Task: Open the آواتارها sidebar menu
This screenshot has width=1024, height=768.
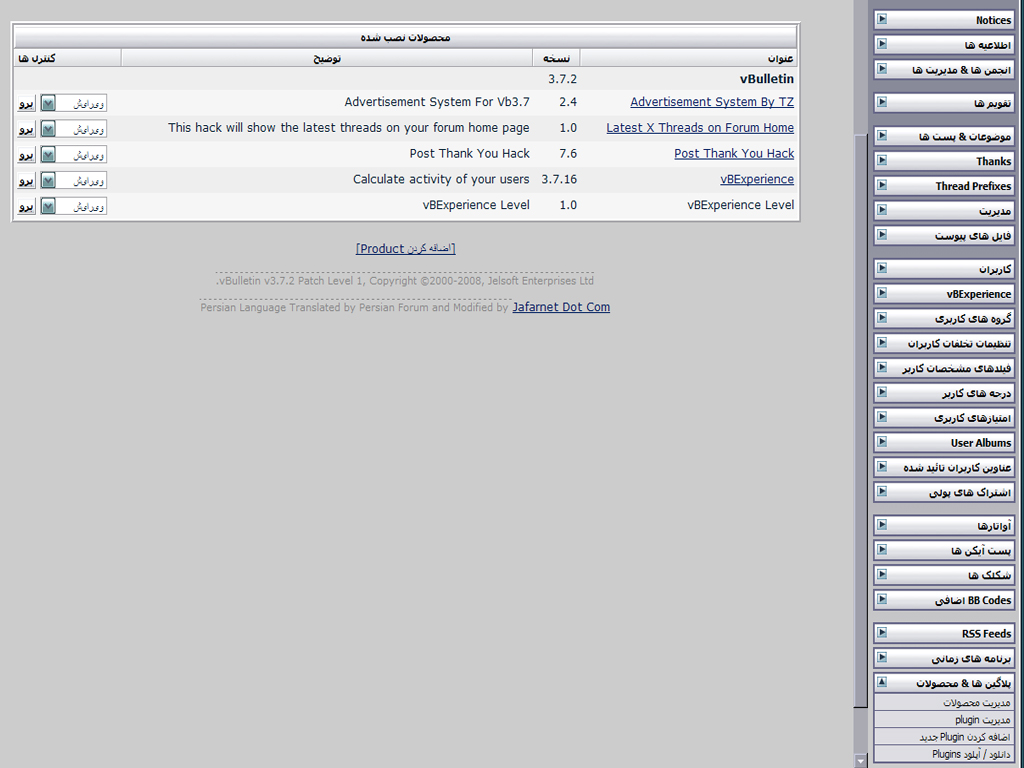Action: [x=944, y=525]
